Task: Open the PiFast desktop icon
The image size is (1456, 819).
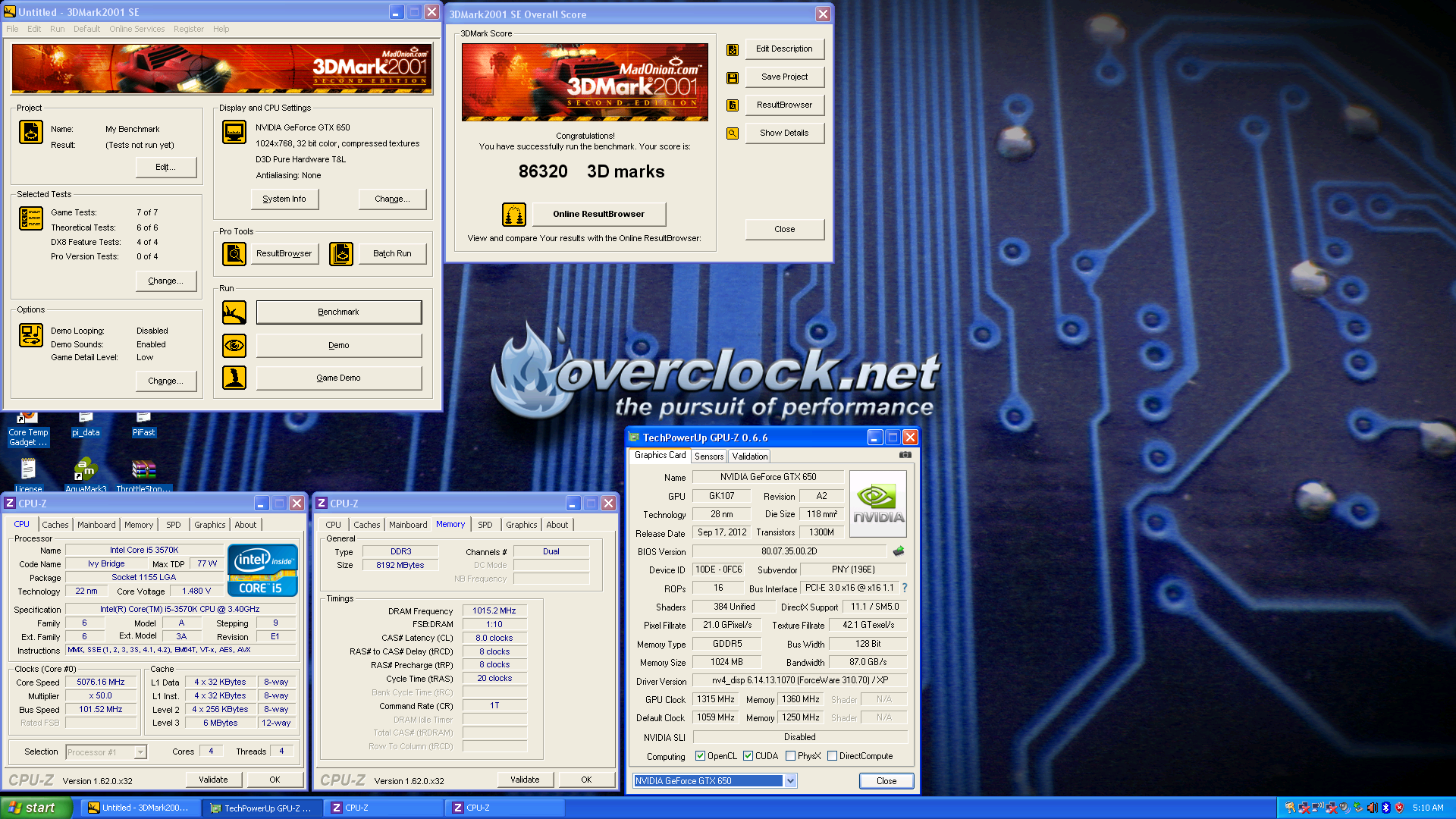Action: coord(143,425)
